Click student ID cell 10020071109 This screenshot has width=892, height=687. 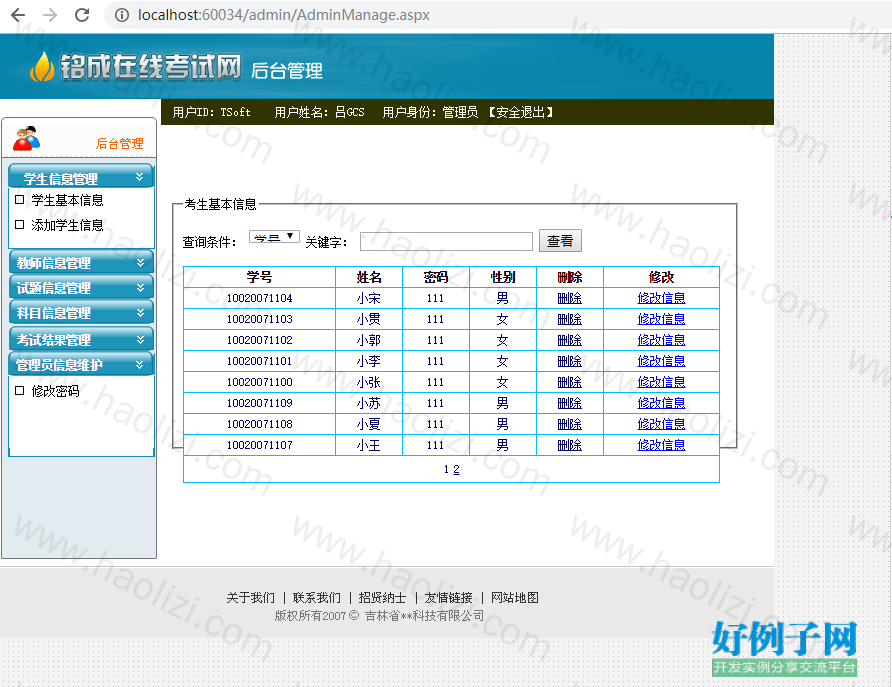tap(259, 403)
